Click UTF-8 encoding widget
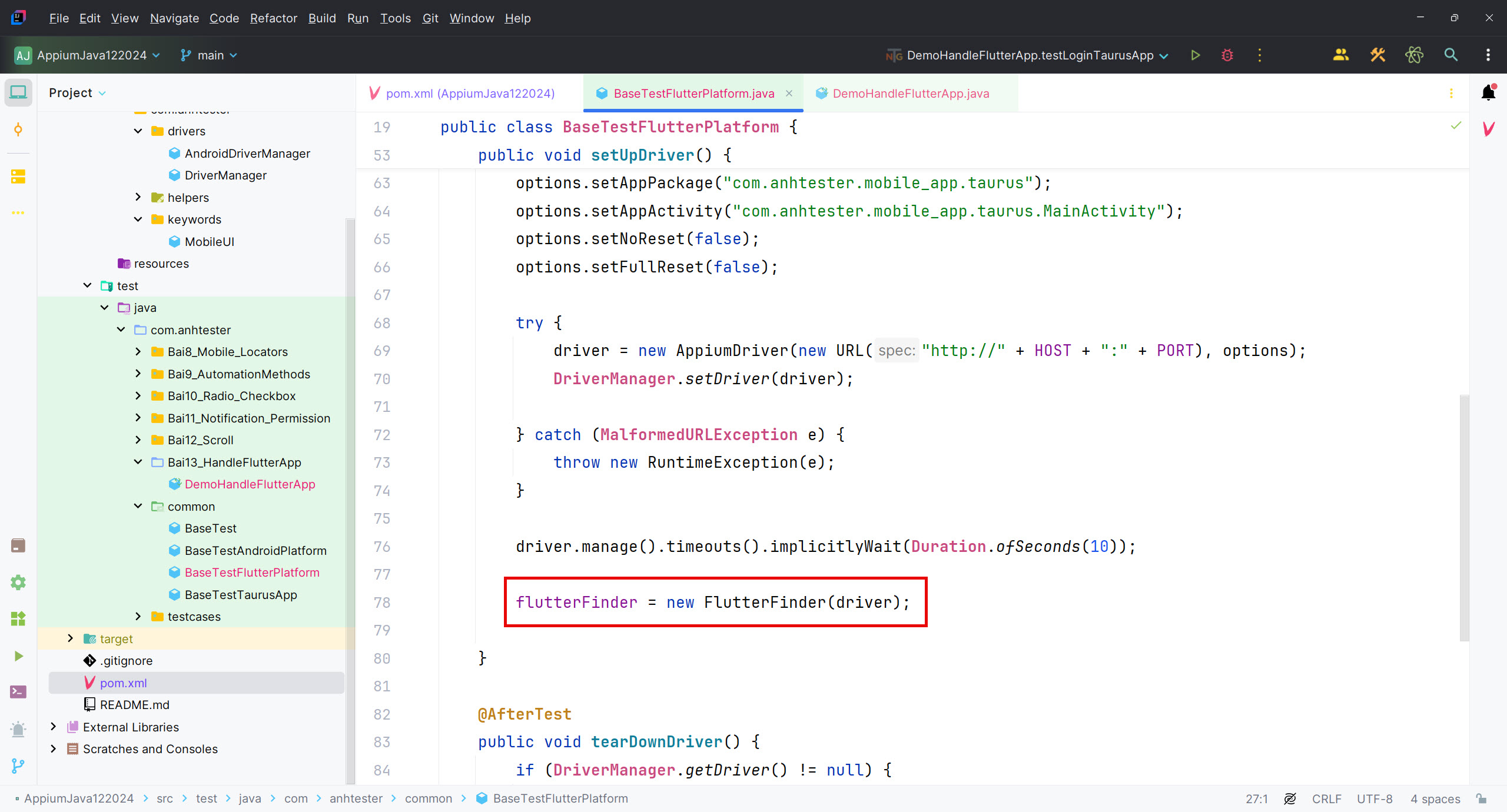This screenshot has height=812, width=1507. (x=1375, y=798)
